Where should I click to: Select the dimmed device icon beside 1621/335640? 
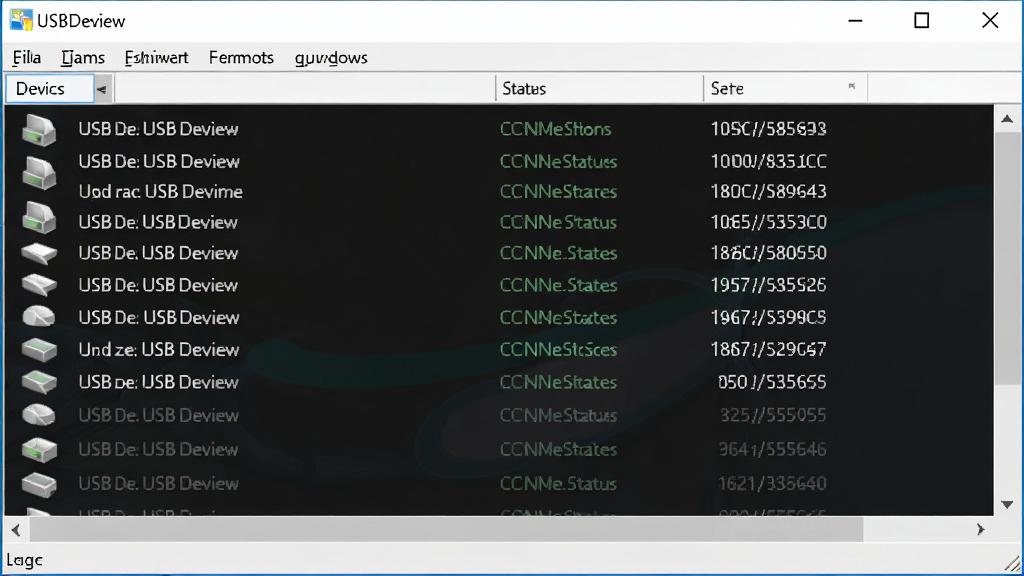[x=39, y=484]
